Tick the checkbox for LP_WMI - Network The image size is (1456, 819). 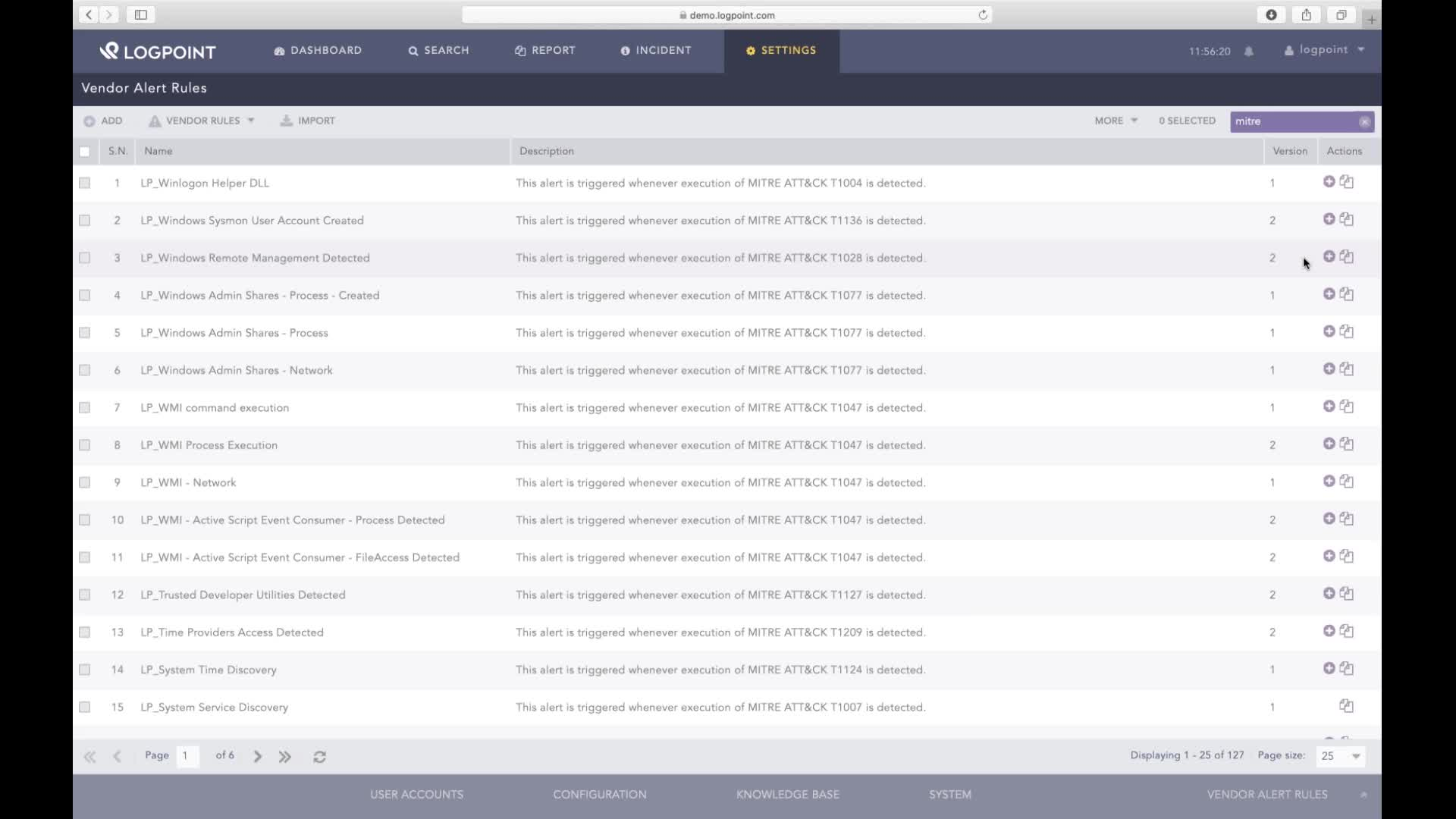[84, 482]
